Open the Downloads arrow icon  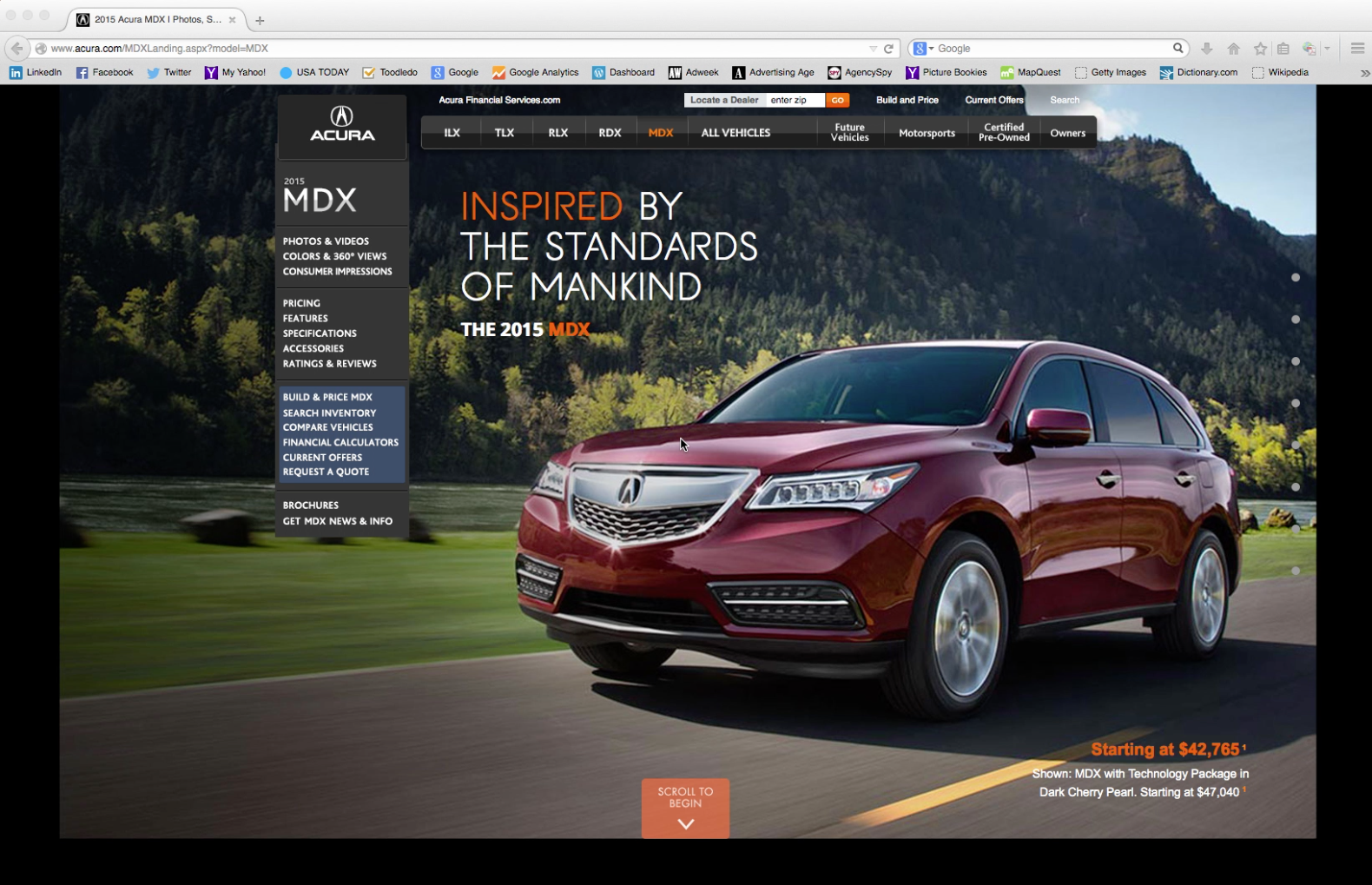click(x=1206, y=49)
